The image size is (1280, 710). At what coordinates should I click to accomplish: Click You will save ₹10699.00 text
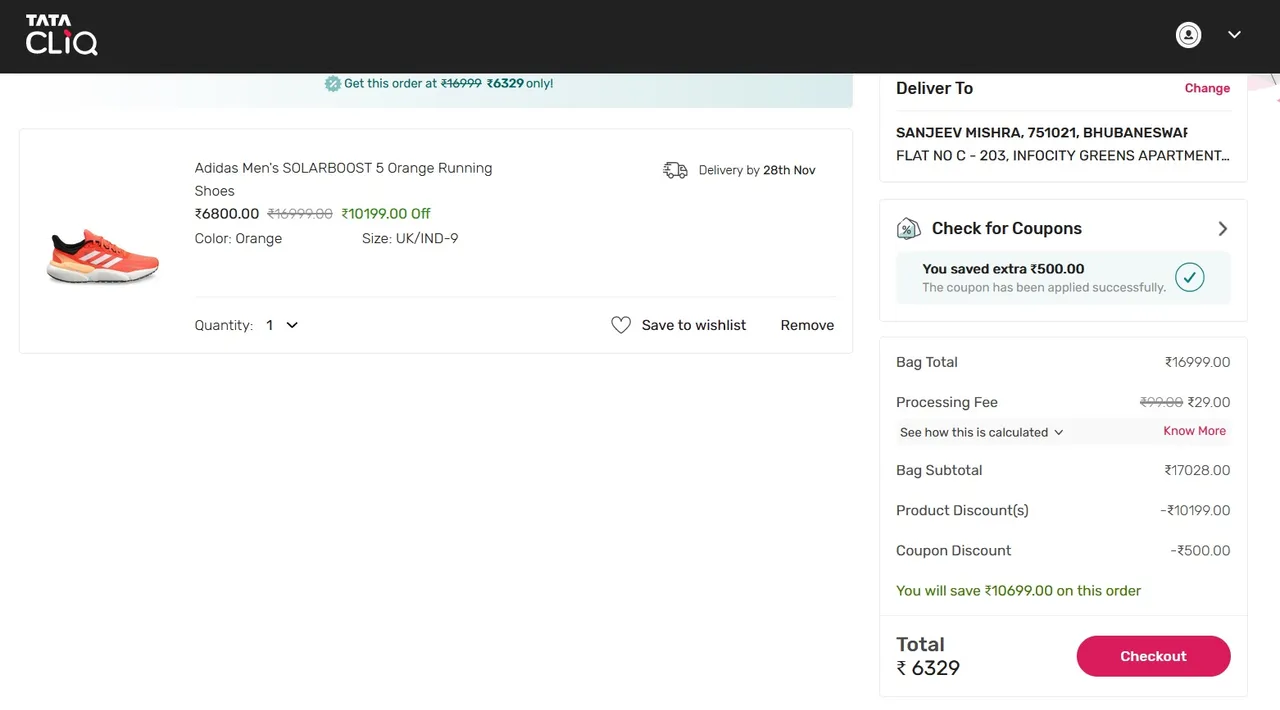click(x=1018, y=591)
